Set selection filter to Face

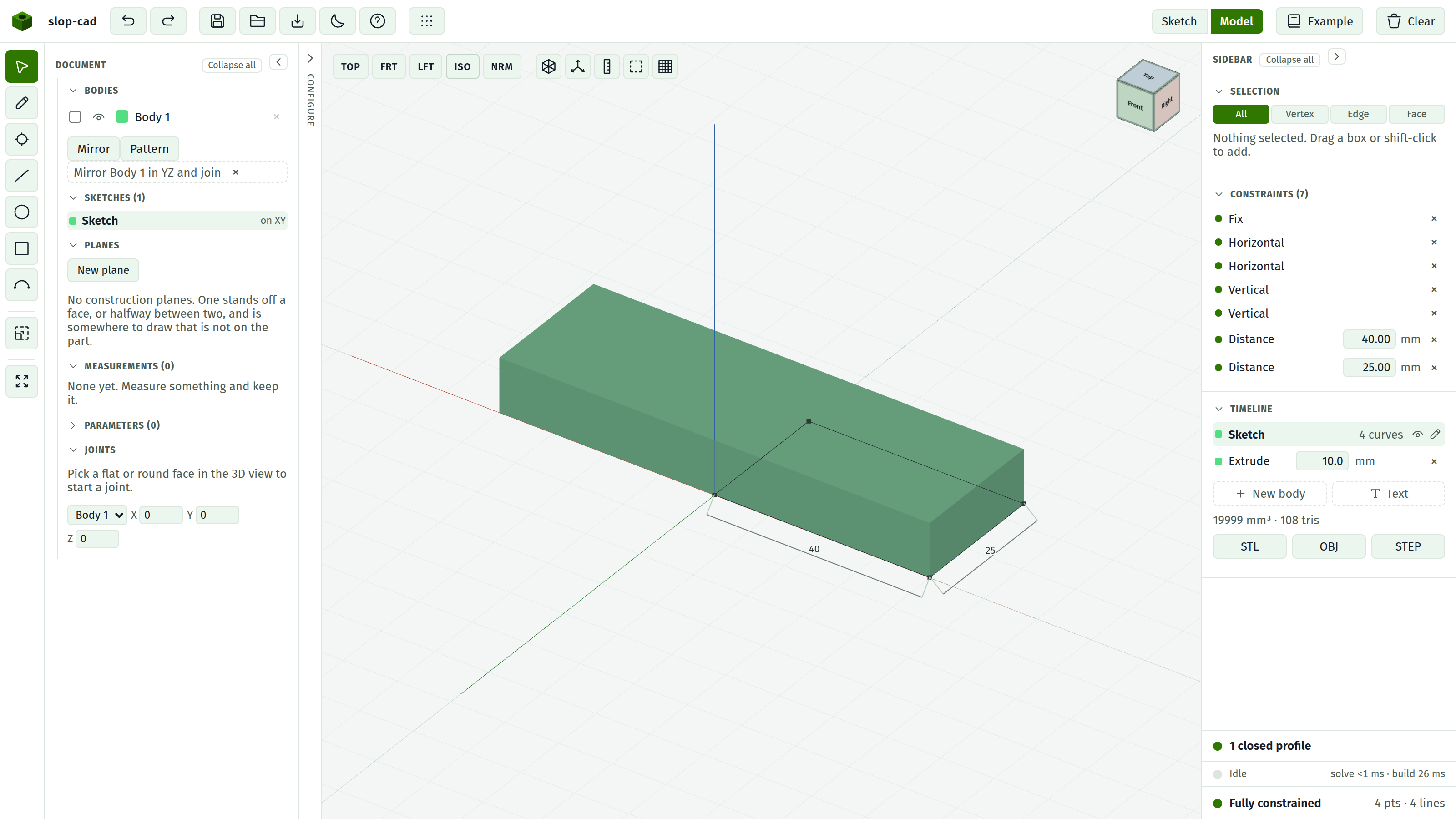click(1416, 114)
